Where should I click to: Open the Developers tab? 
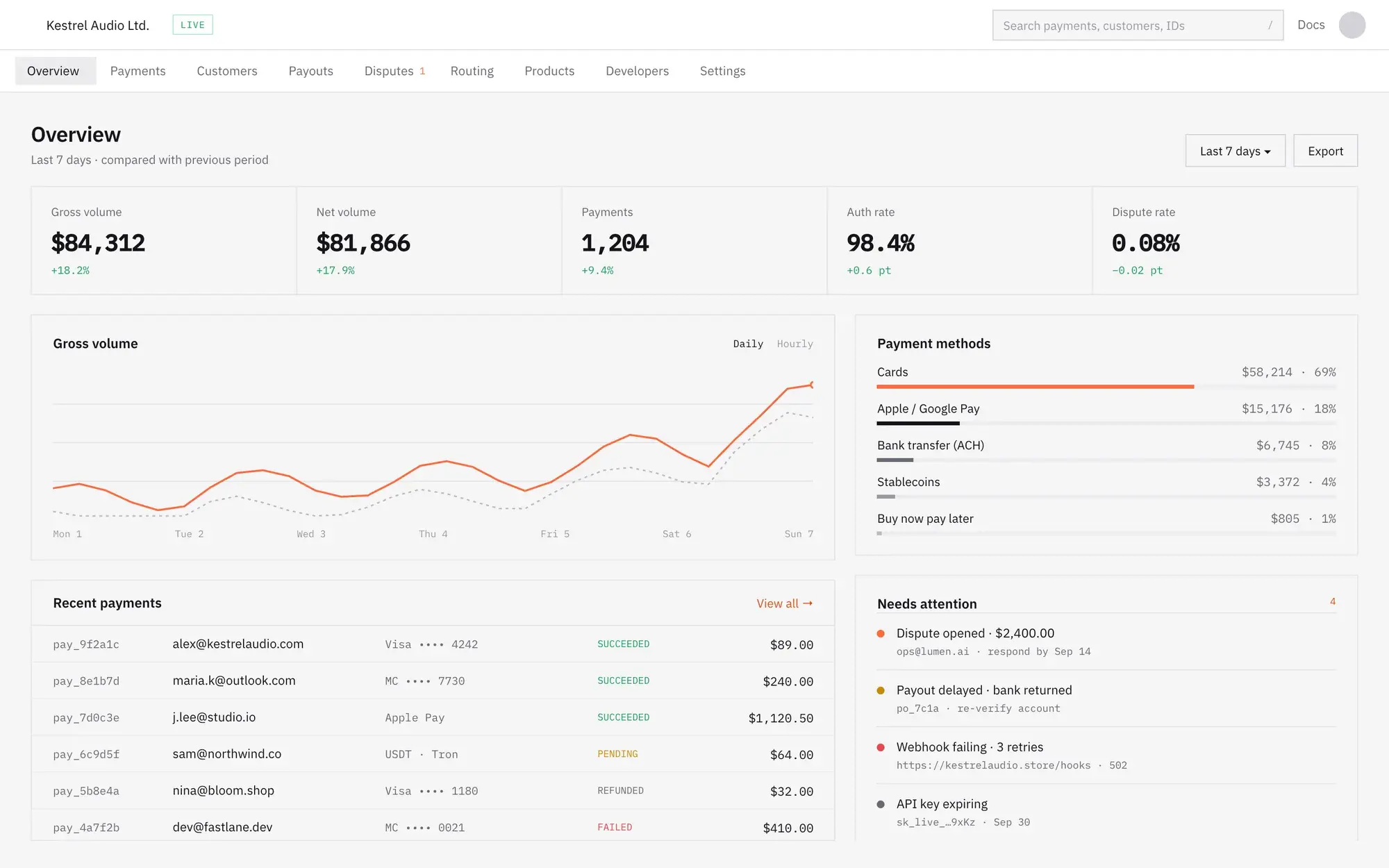click(x=637, y=71)
